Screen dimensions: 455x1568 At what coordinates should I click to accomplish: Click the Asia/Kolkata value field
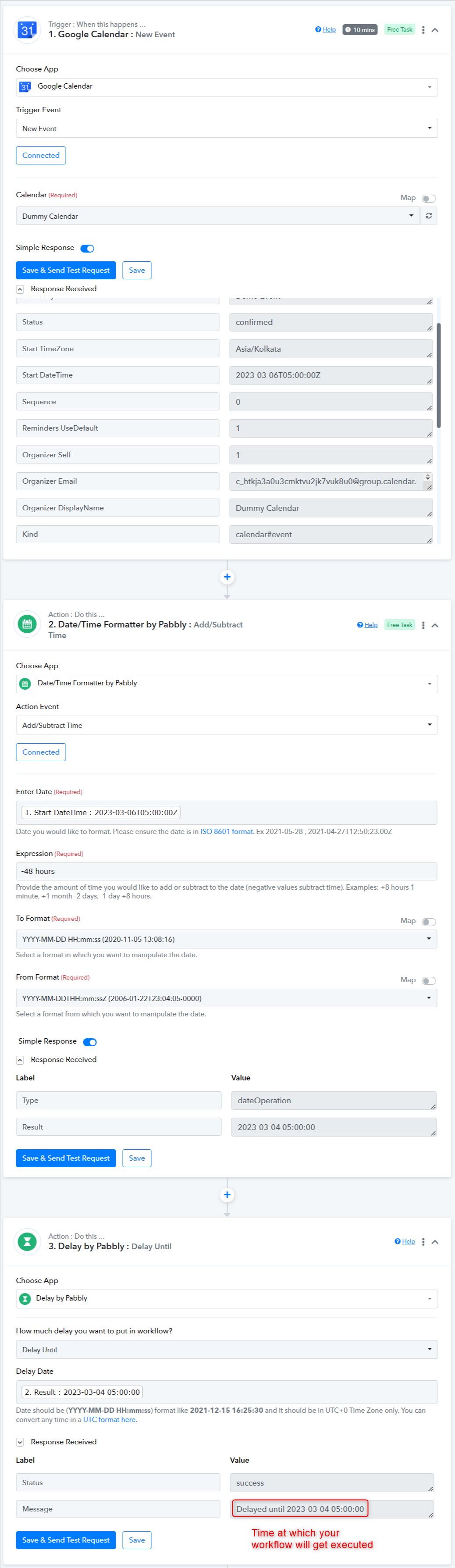click(x=331, y=349)
